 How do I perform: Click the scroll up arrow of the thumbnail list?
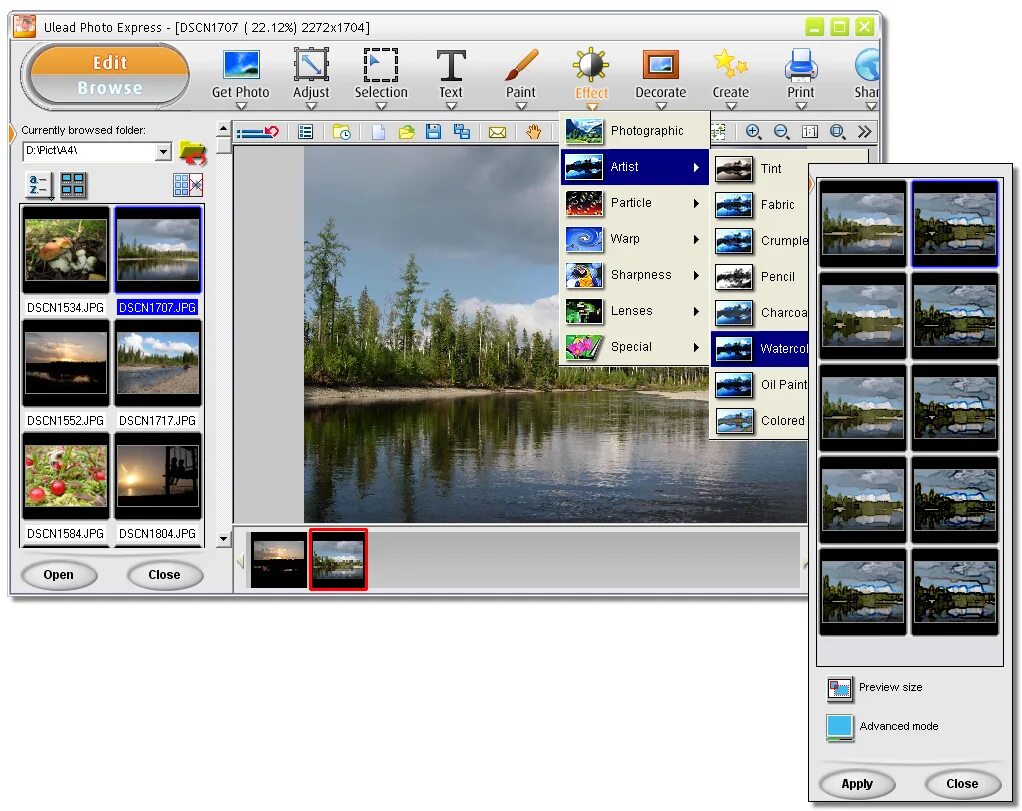224,128
